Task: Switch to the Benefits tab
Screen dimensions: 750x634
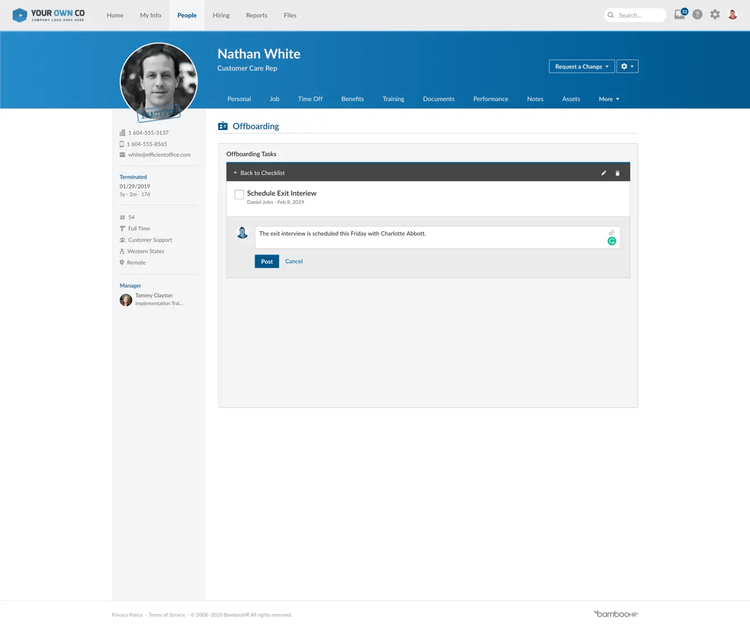Action: pos(353,99)
